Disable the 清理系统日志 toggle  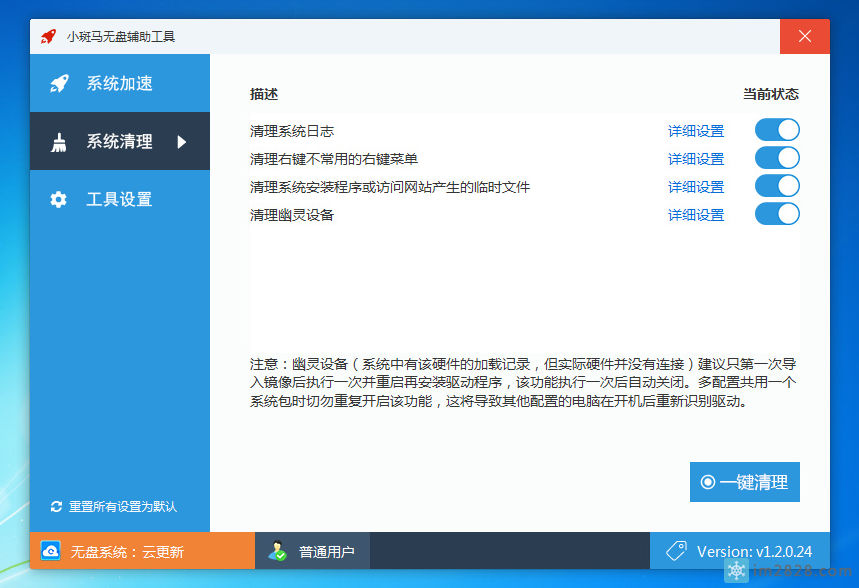(776, 129)
